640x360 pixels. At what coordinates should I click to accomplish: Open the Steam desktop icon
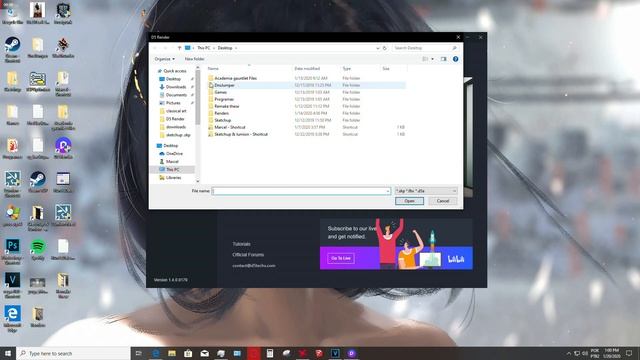12,49
